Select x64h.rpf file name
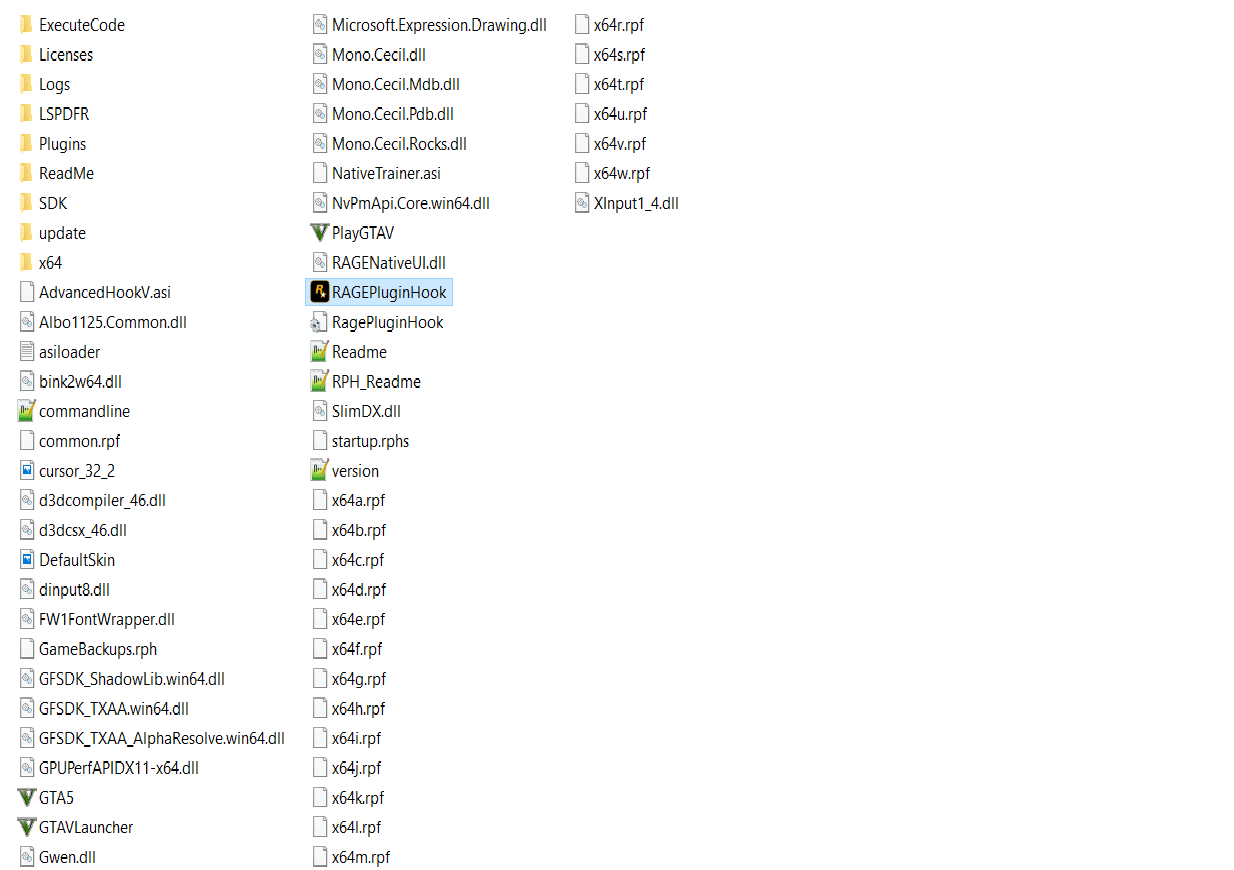 [x=359, y=709]
